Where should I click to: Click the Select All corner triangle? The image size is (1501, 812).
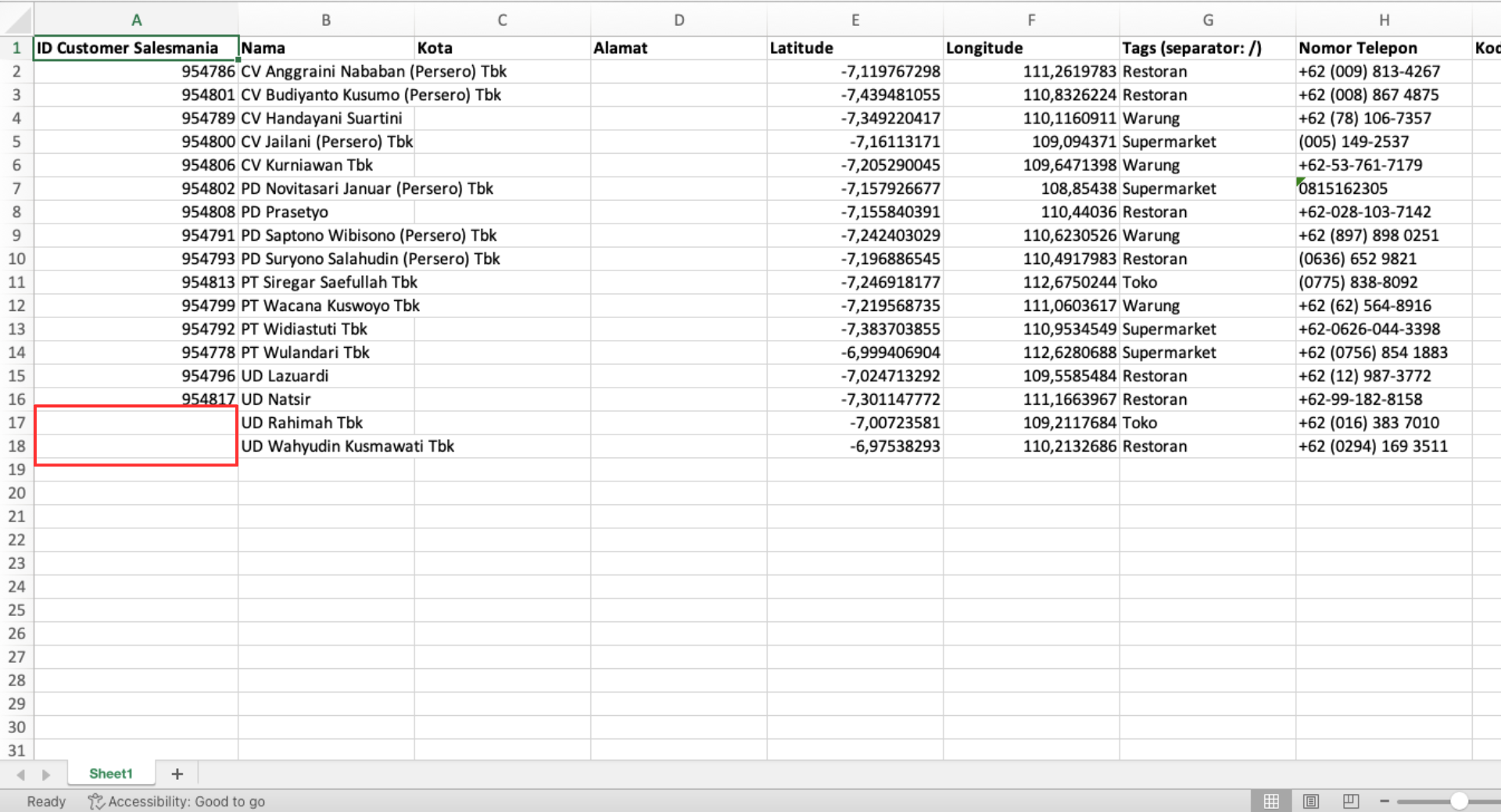click(17, 20)
